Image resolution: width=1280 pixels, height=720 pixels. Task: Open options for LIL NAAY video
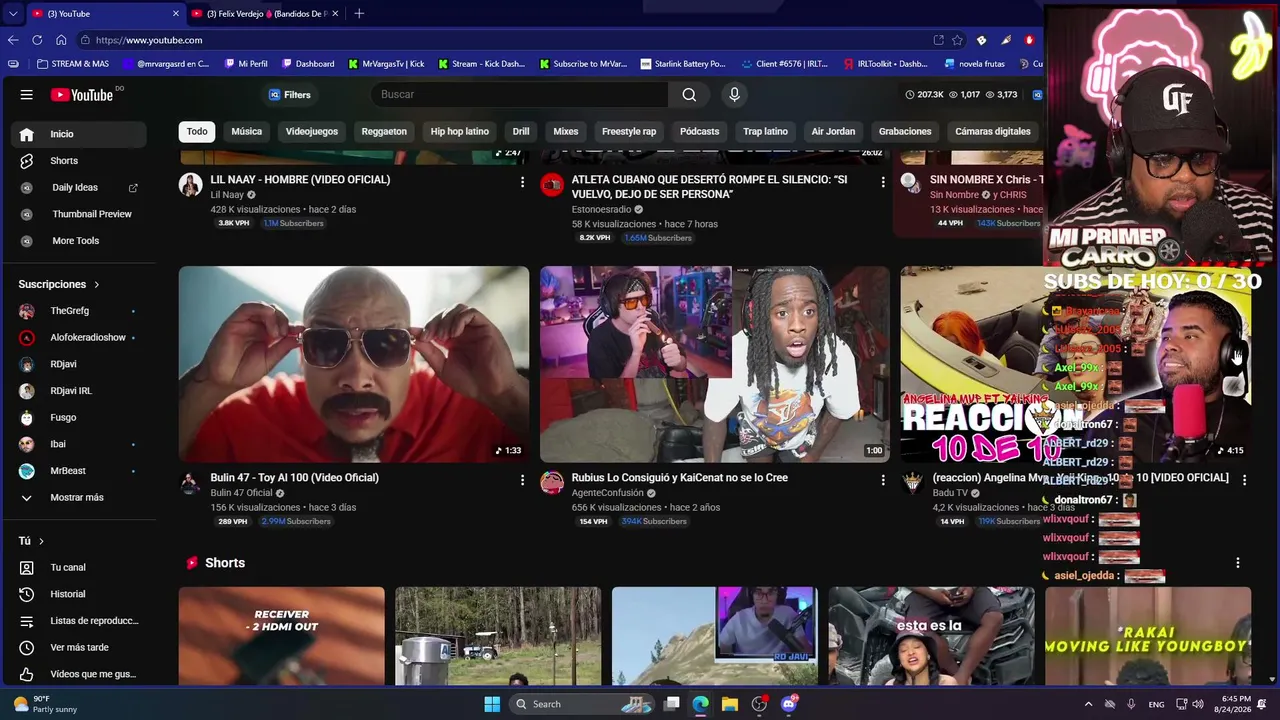522,182
